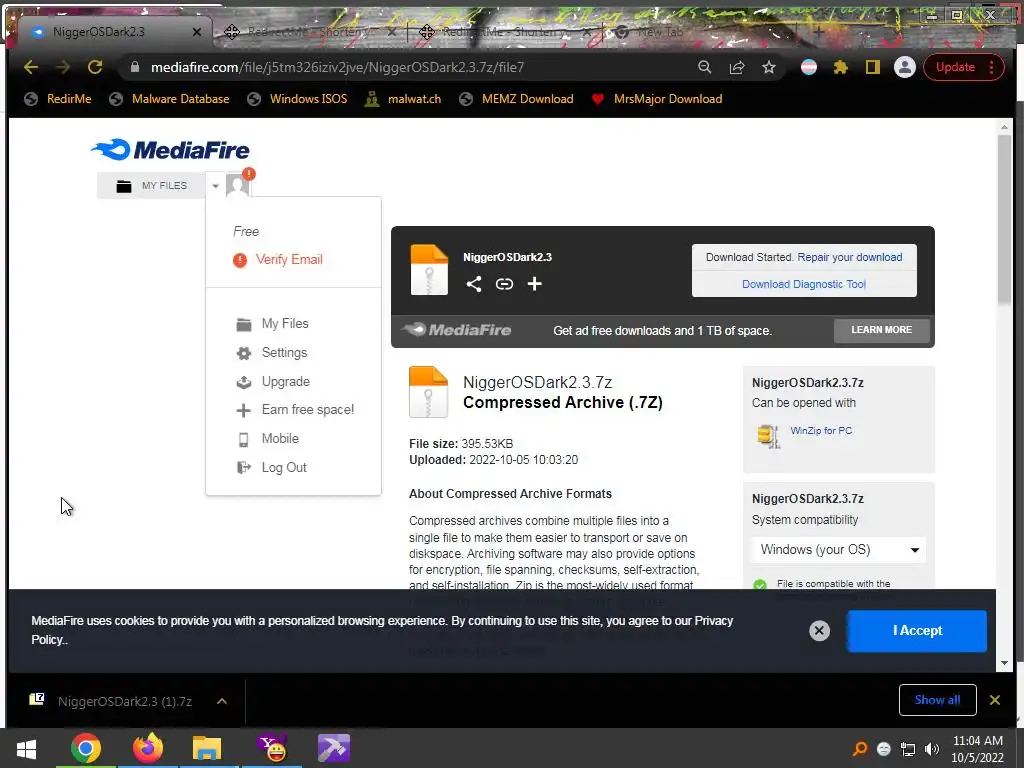
Task: Click the I Accept cookie button
Action: click(918, 631)
